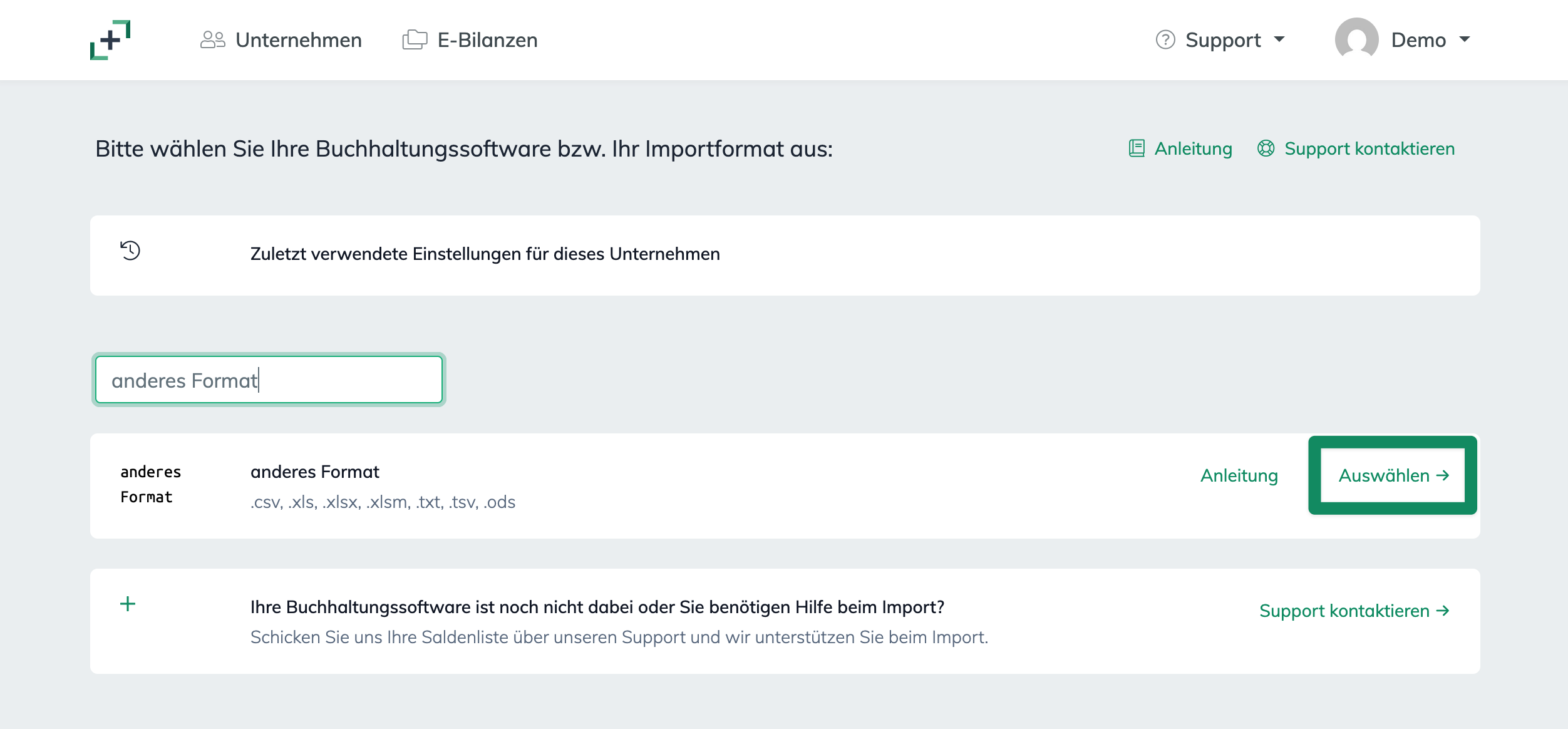The height and width of the screenshot is (729, 1568).
Task: Click the Demo profile avatar
Action: pyautogui.click(x=1356, y=39)
